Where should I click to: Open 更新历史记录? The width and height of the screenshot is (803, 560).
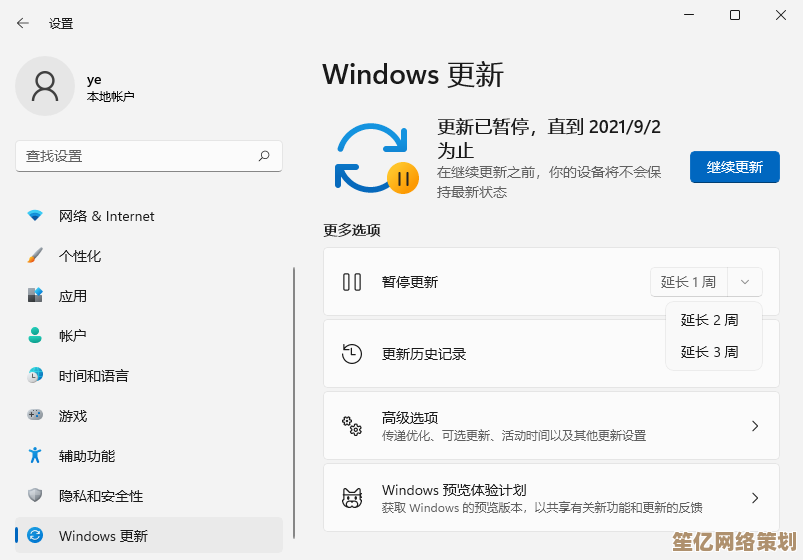point(551,354)
